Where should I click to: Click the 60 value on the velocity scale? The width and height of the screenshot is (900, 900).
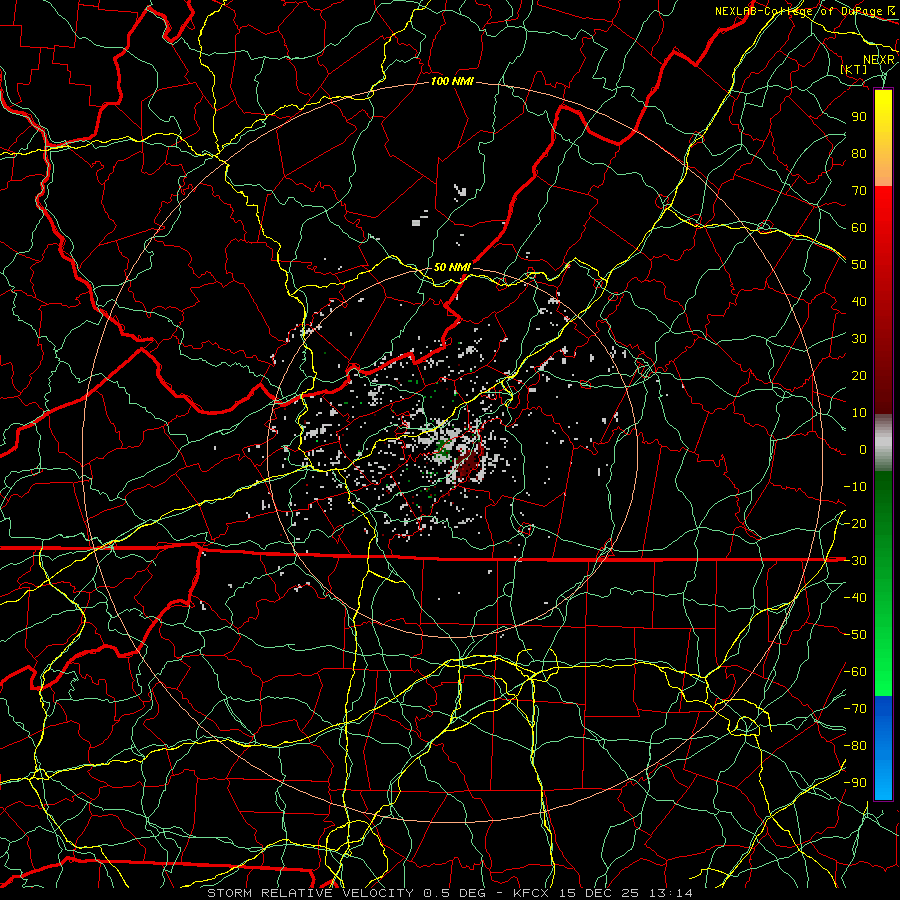(859, 228)
